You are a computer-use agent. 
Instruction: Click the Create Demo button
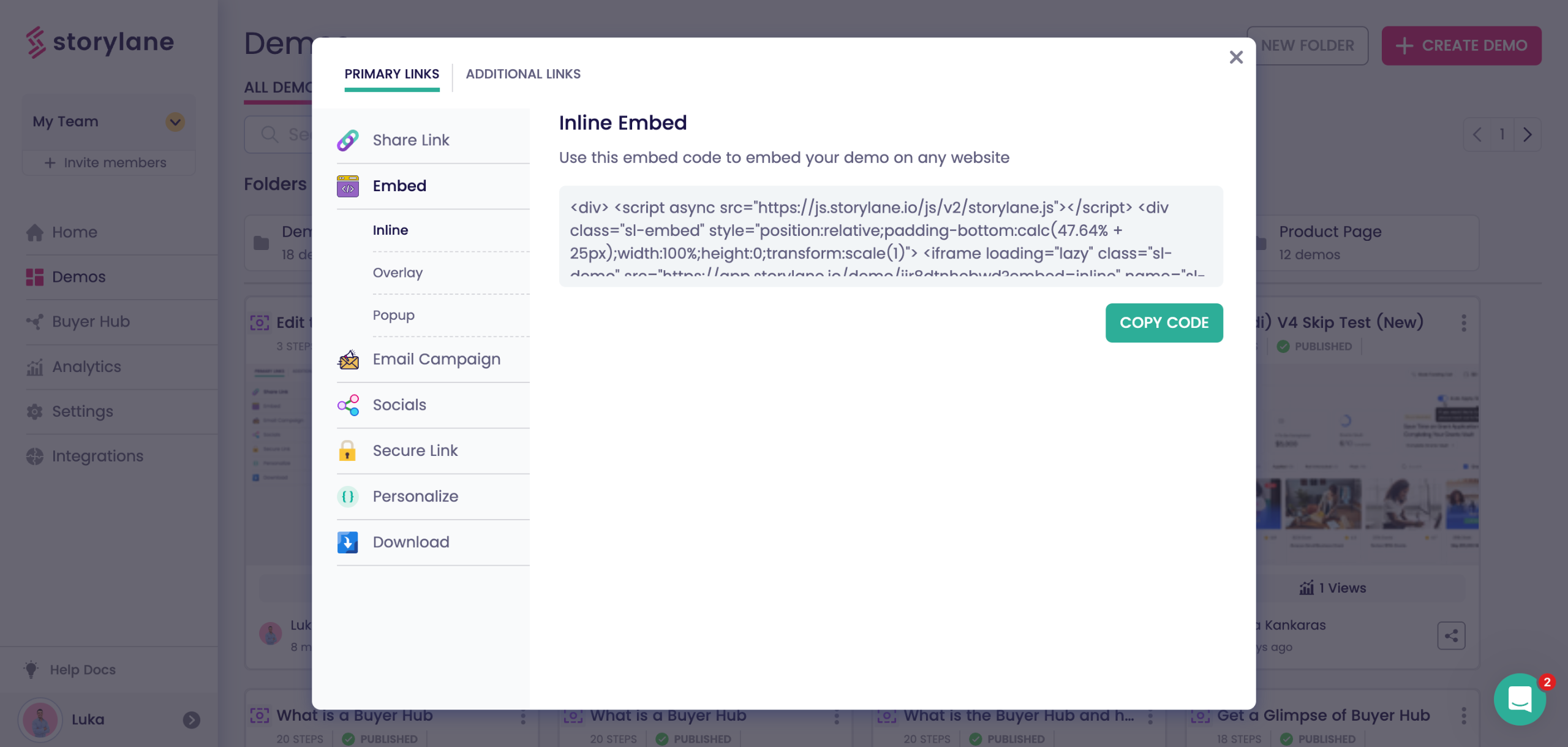(1461, 46)
